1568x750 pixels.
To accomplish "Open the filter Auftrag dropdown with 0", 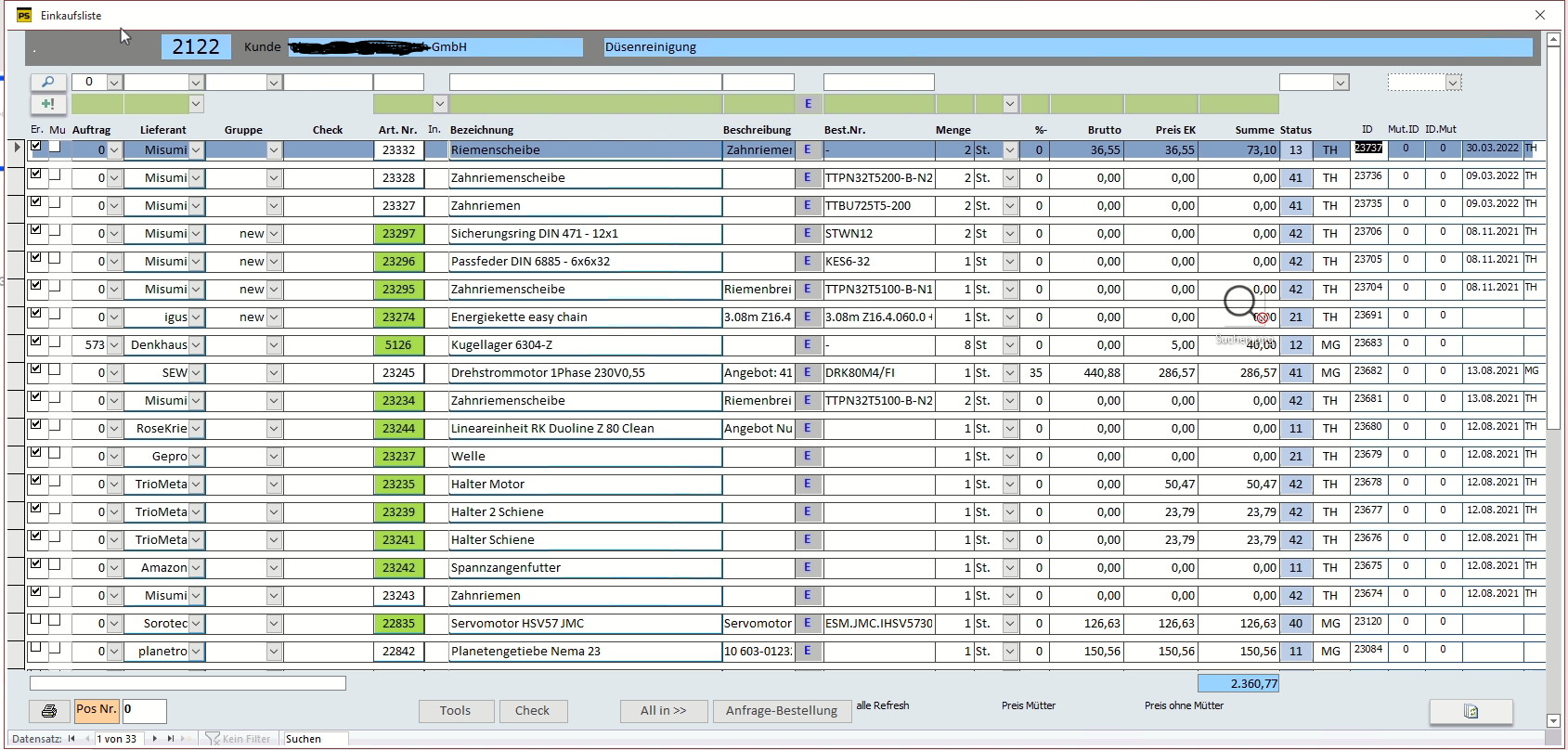I will [114, 82].
